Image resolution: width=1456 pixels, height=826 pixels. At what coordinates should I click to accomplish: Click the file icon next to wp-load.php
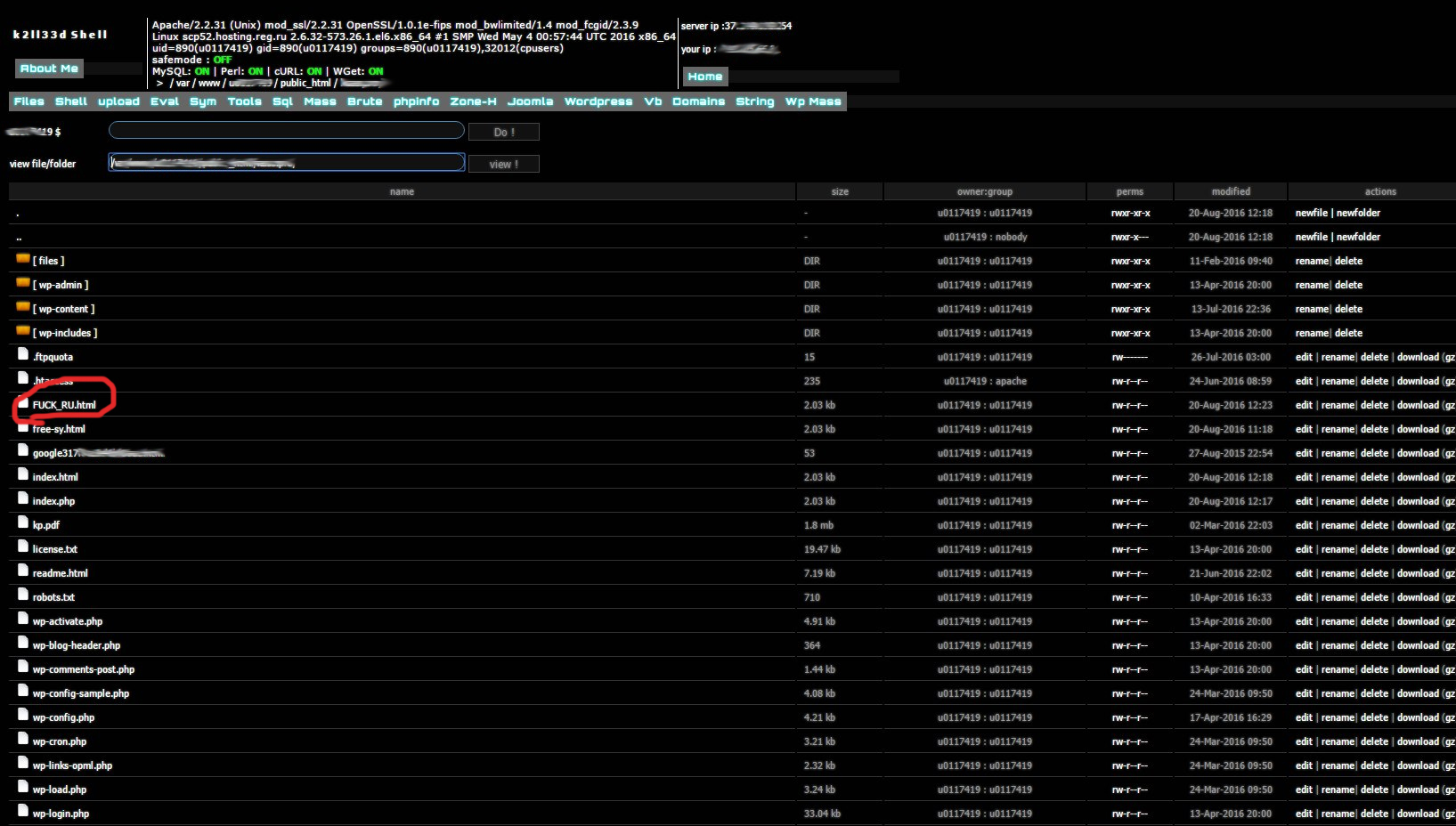click(x=23, y=788)
